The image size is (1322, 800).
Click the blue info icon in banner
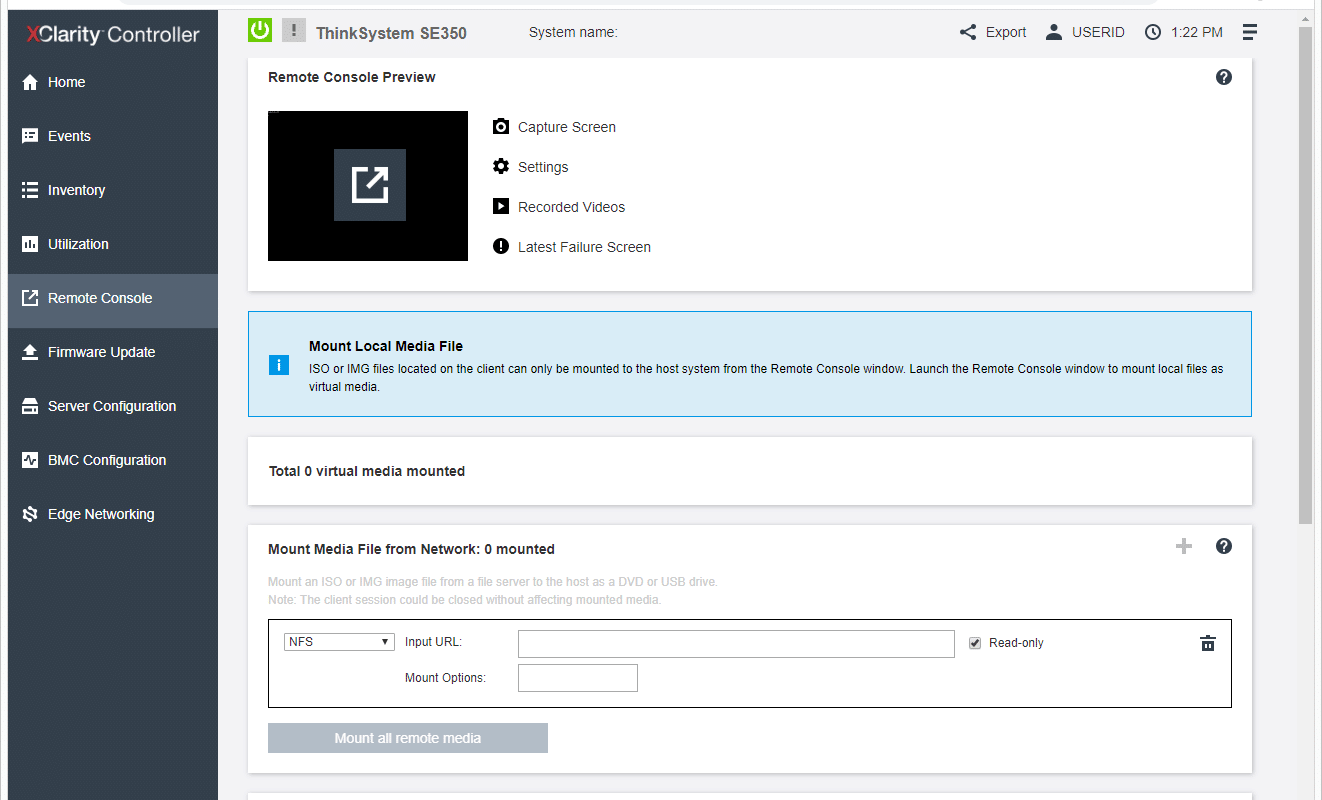tap(279, 365)
